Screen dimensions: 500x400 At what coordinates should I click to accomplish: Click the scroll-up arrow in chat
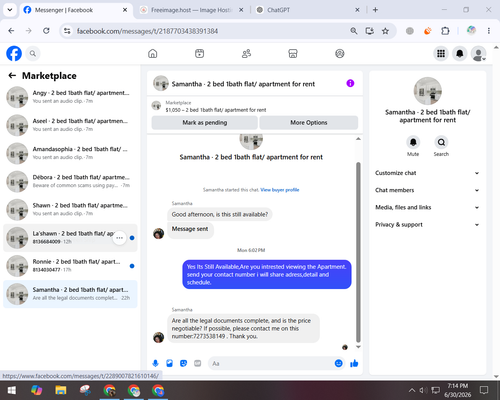[358, 139]
